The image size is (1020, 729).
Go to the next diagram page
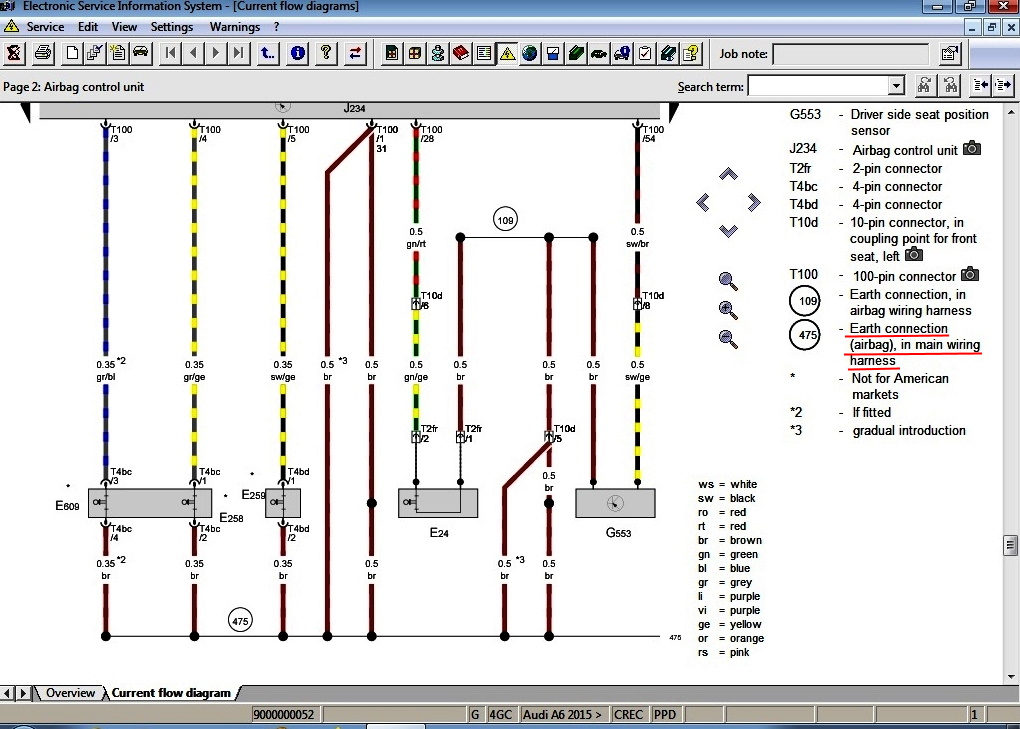(x=216, y=53)
